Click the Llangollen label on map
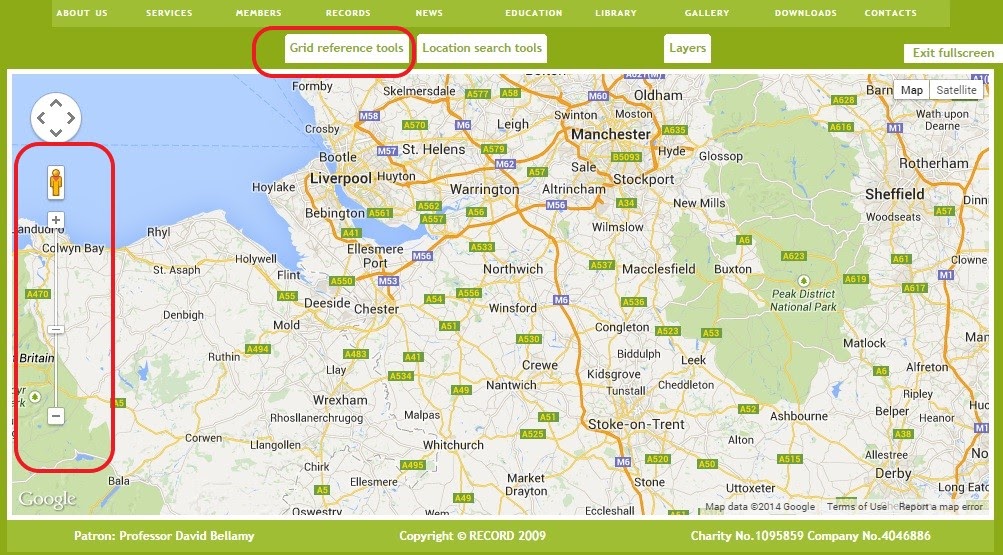Viewport: 1003px width, 555px height. (x=275, y=446)
